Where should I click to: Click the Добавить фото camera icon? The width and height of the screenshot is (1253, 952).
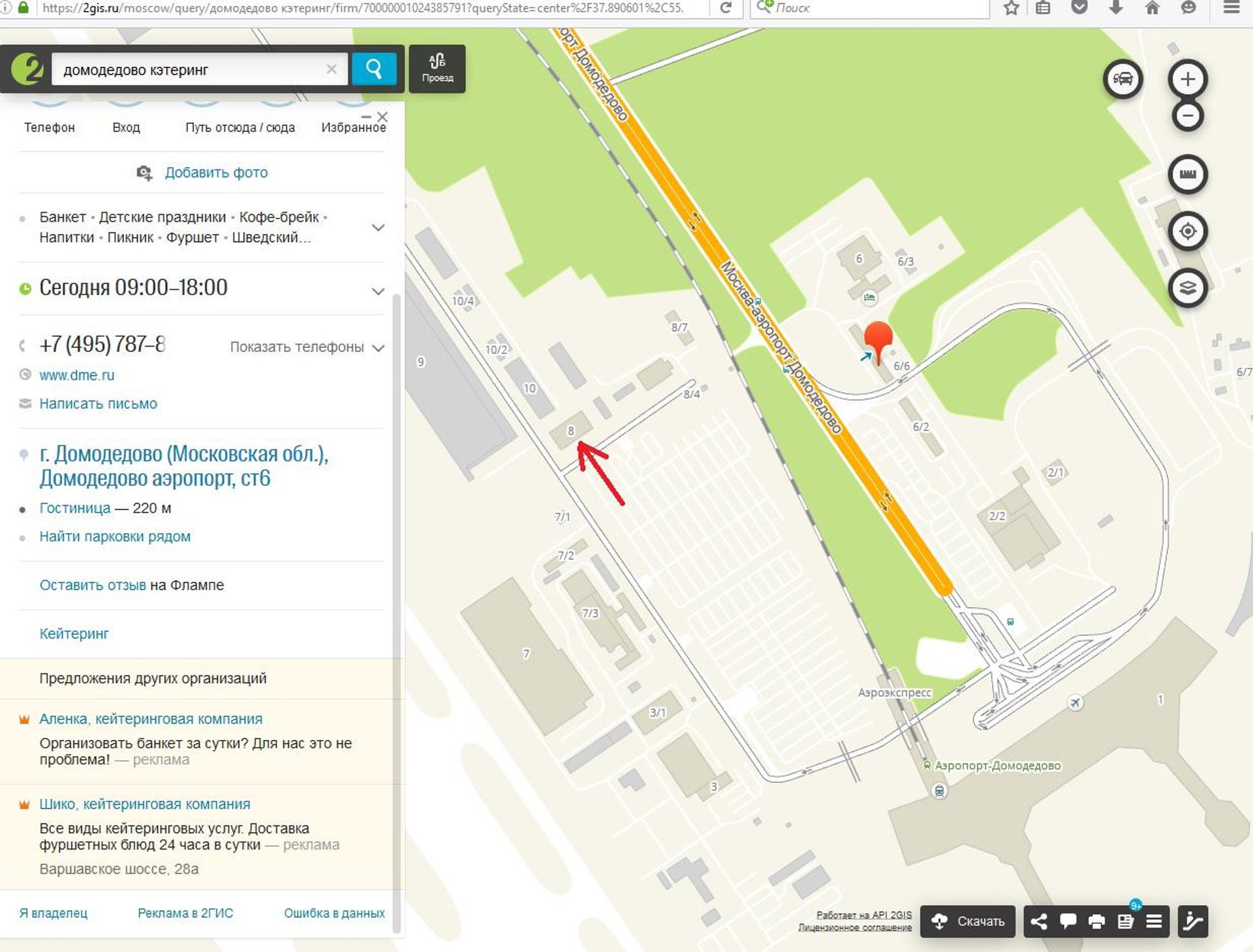144,173
